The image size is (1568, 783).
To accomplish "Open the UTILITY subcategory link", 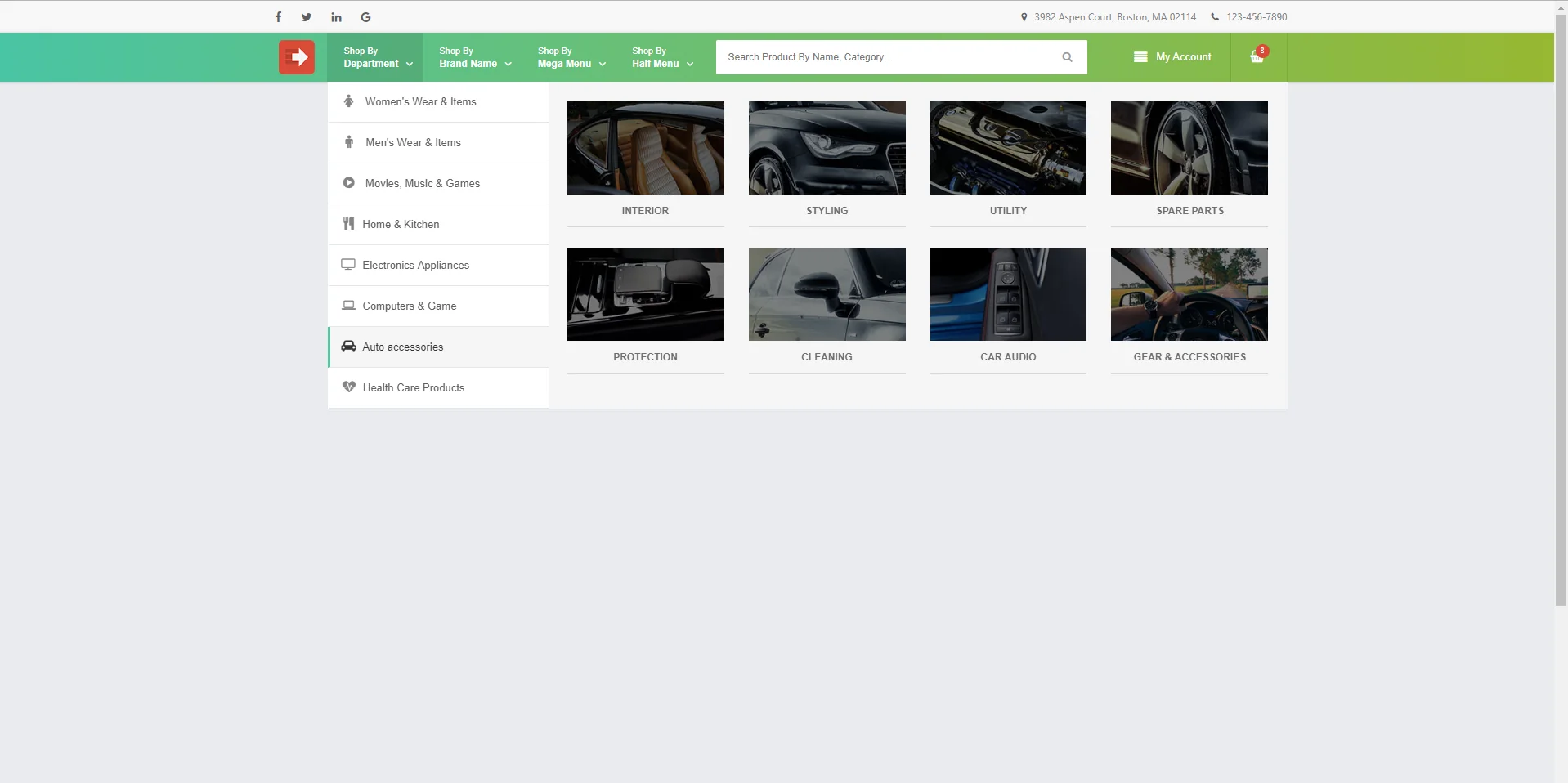I will point(1008,211).
